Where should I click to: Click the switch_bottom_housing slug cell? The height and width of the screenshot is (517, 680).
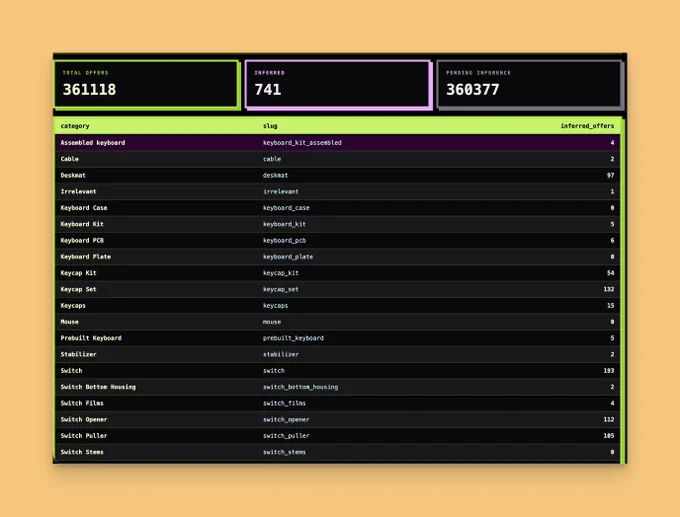pos(301,387)
